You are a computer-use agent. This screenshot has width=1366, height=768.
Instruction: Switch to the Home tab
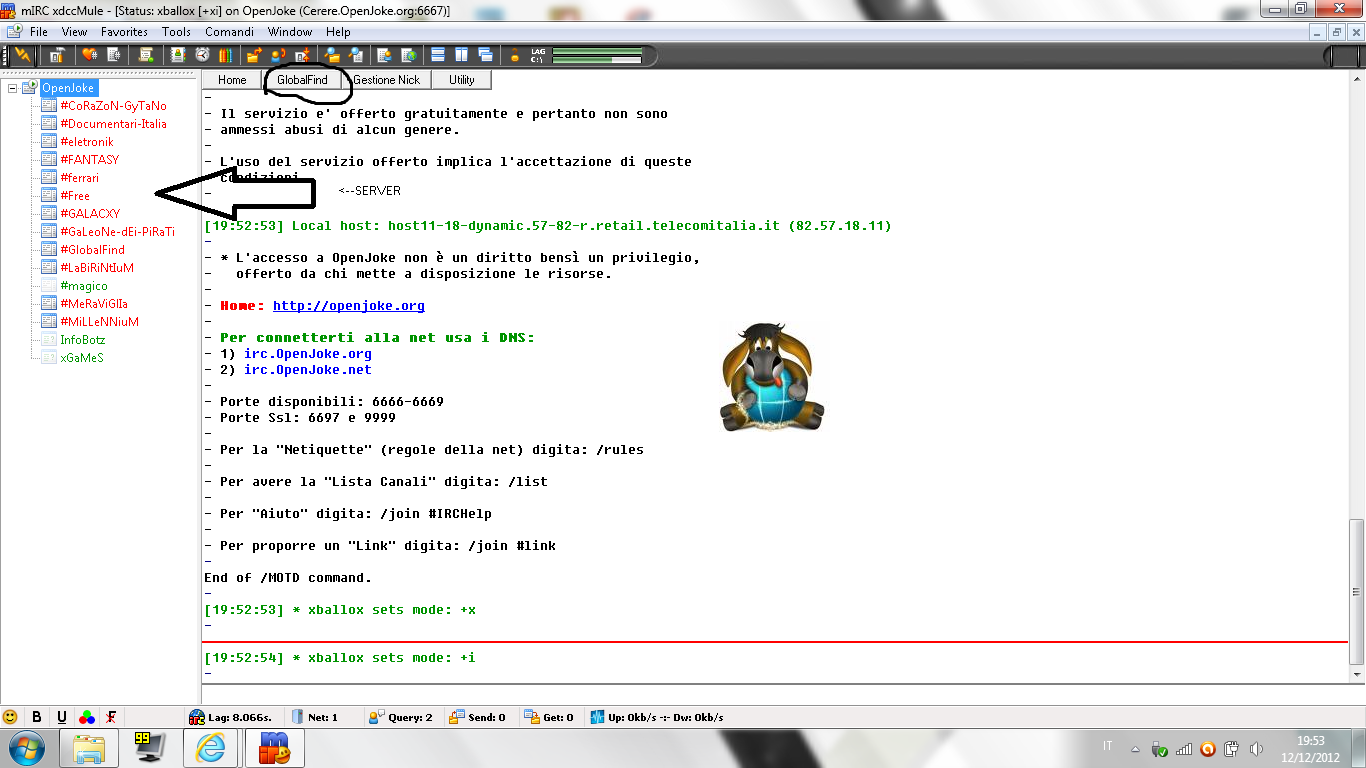click(232, 80)
